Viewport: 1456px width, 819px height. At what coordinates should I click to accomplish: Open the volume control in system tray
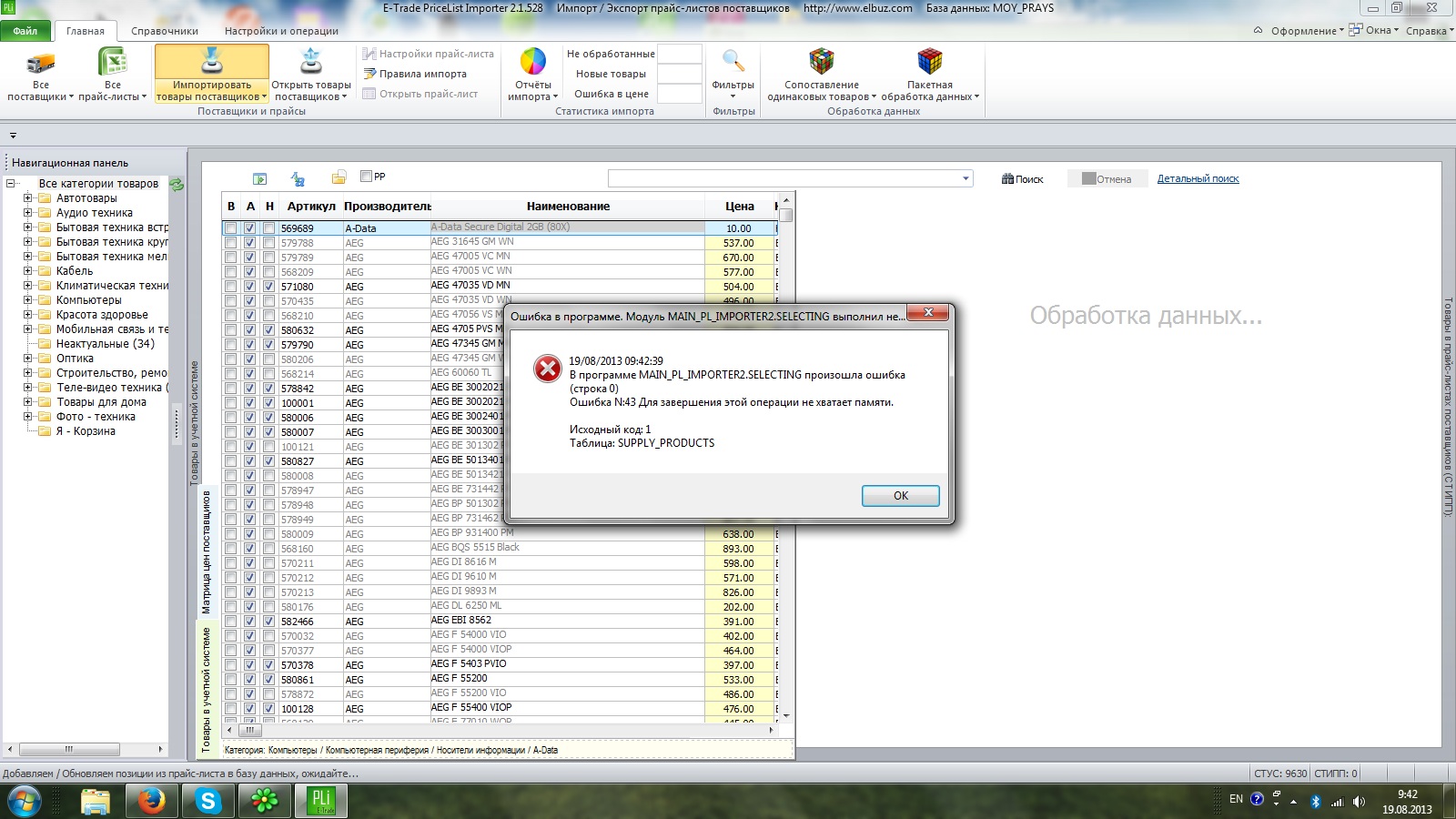click(1359, 802)
